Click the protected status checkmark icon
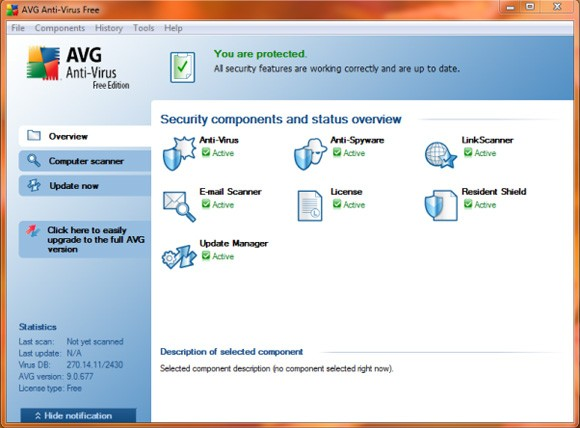 pyautogui.click(x=182, y=67)
